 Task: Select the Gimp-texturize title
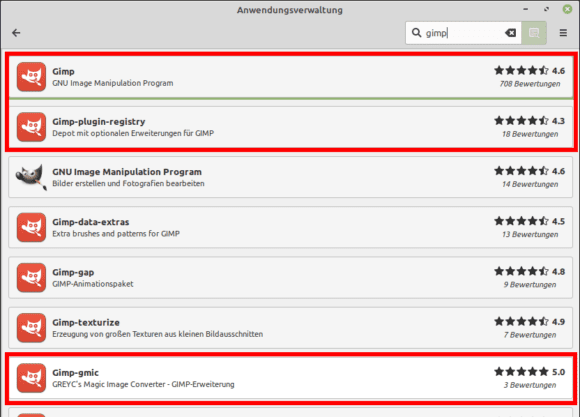click(x=86, y=322)
